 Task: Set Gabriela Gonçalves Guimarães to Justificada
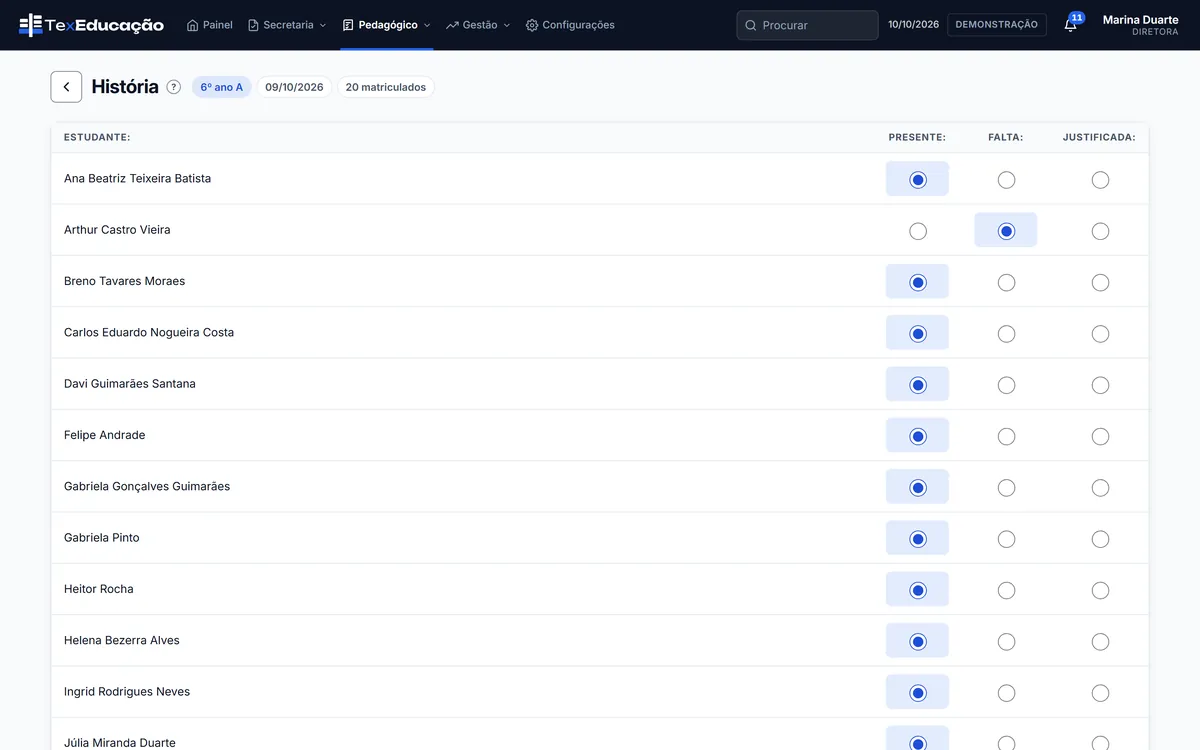point(1100,488)
